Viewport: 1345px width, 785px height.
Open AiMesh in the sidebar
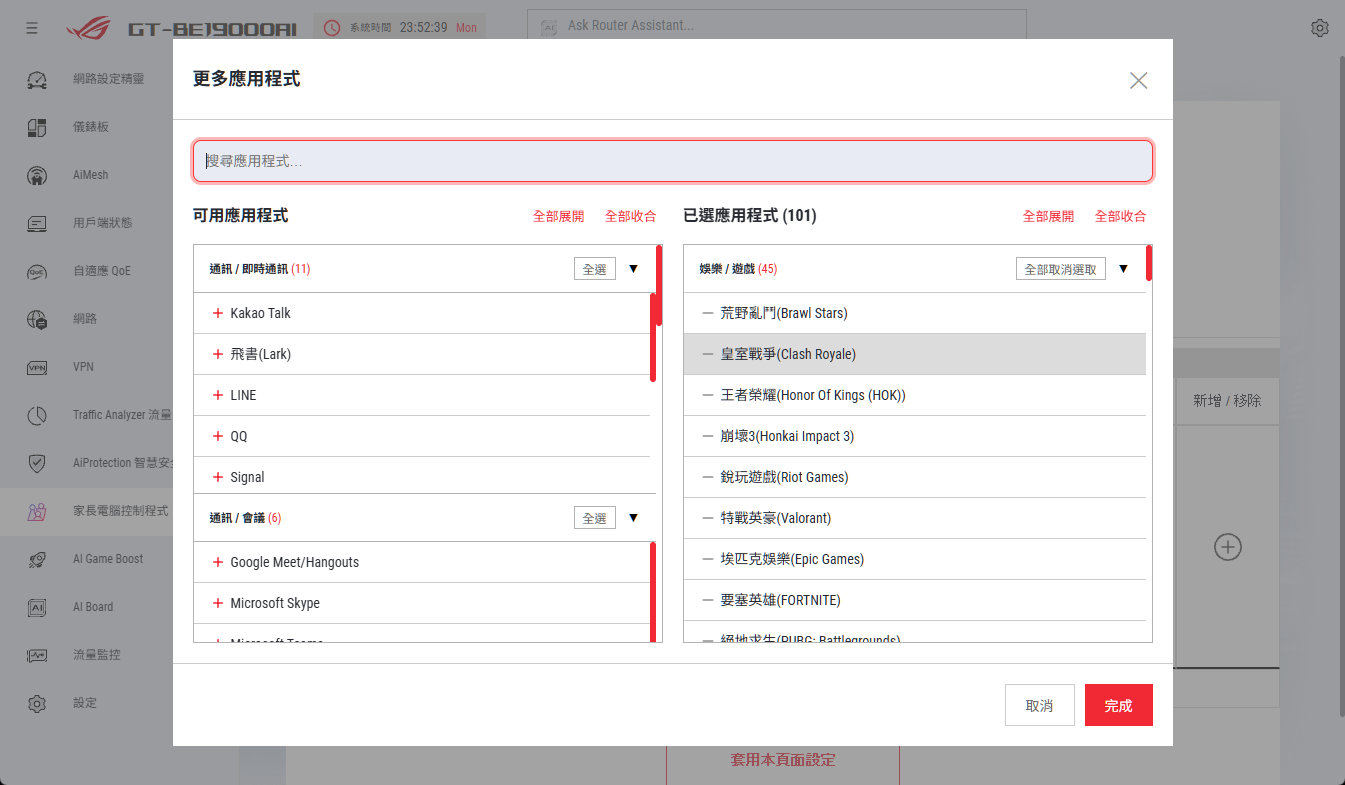90,174
